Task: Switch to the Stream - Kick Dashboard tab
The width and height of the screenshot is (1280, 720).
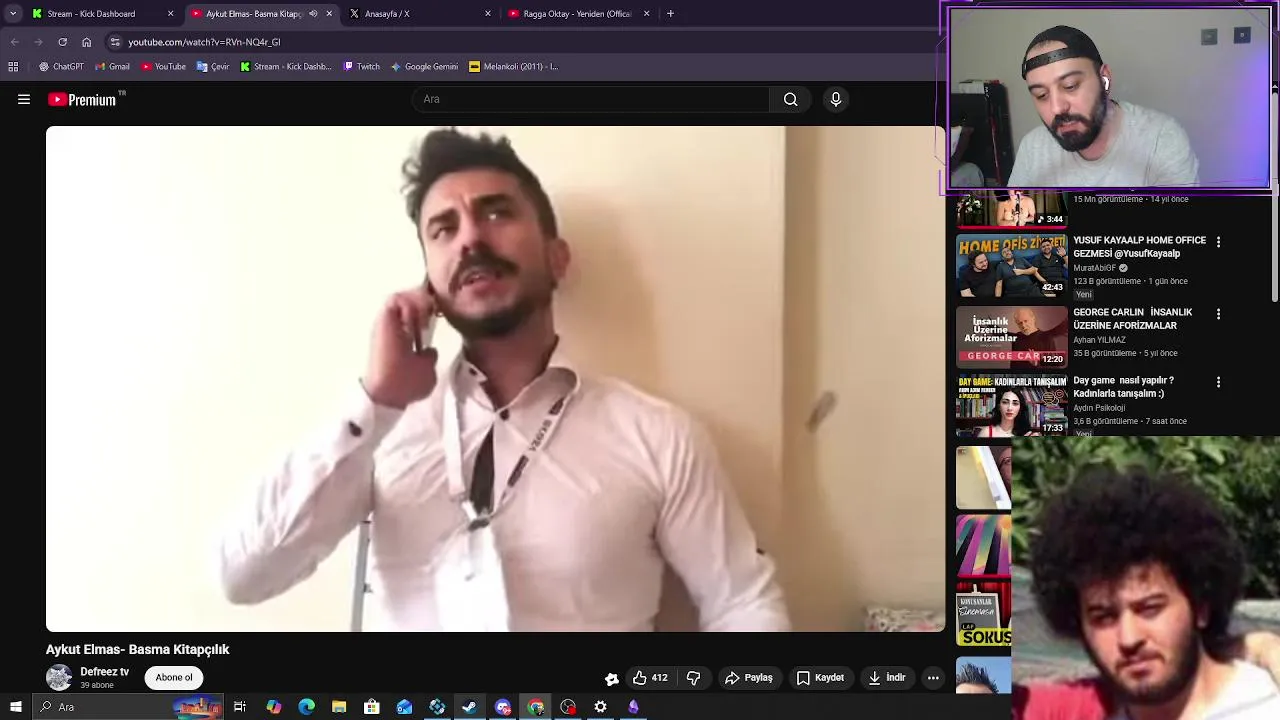Action: tap(100, 14)
